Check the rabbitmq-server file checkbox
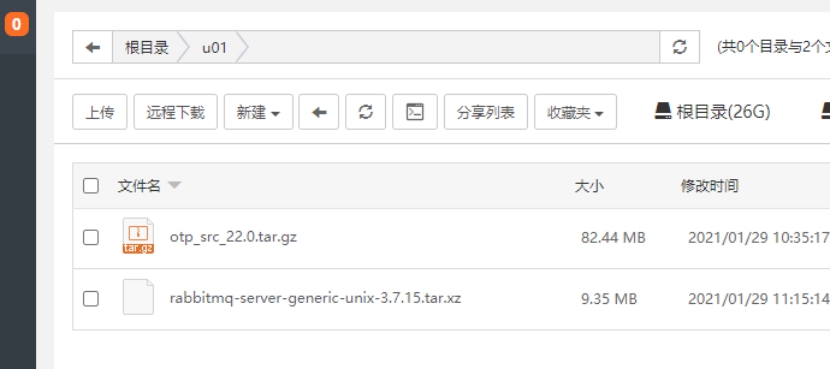 pyautogui.click(x=91, y=299)
